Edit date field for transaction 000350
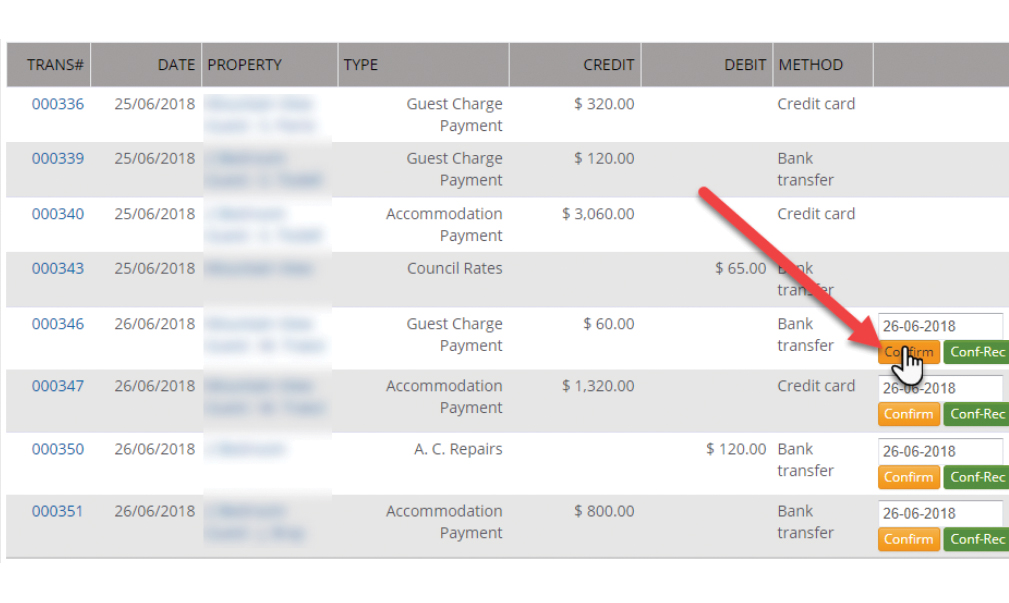The width and height of the screenshot is (1009, 603). (940, 451)
